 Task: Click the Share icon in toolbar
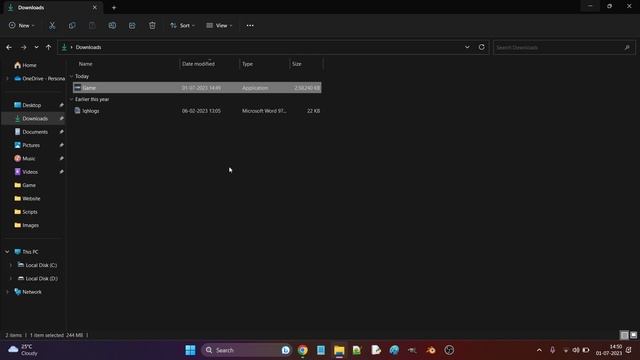132,25
